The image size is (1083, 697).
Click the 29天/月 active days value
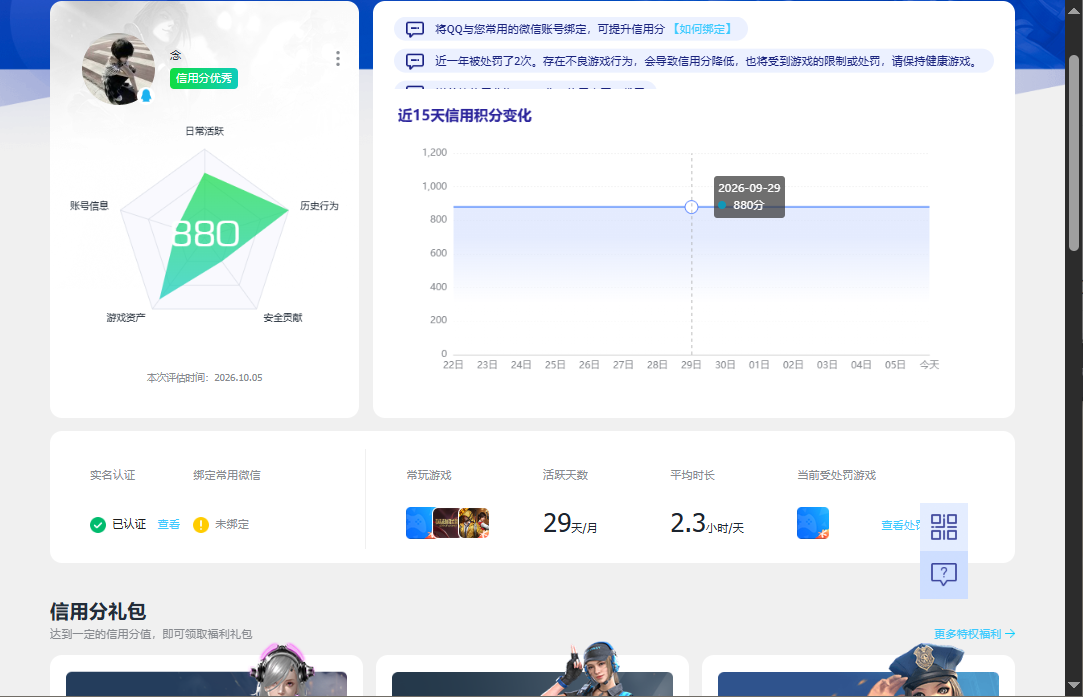click(570, 524)
